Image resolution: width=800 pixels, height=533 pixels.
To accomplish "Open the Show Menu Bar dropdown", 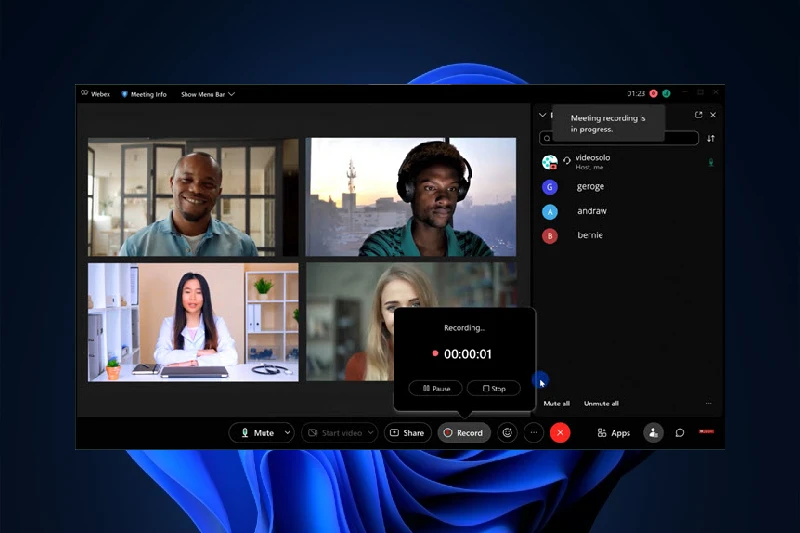I will (x=207, y=94).
